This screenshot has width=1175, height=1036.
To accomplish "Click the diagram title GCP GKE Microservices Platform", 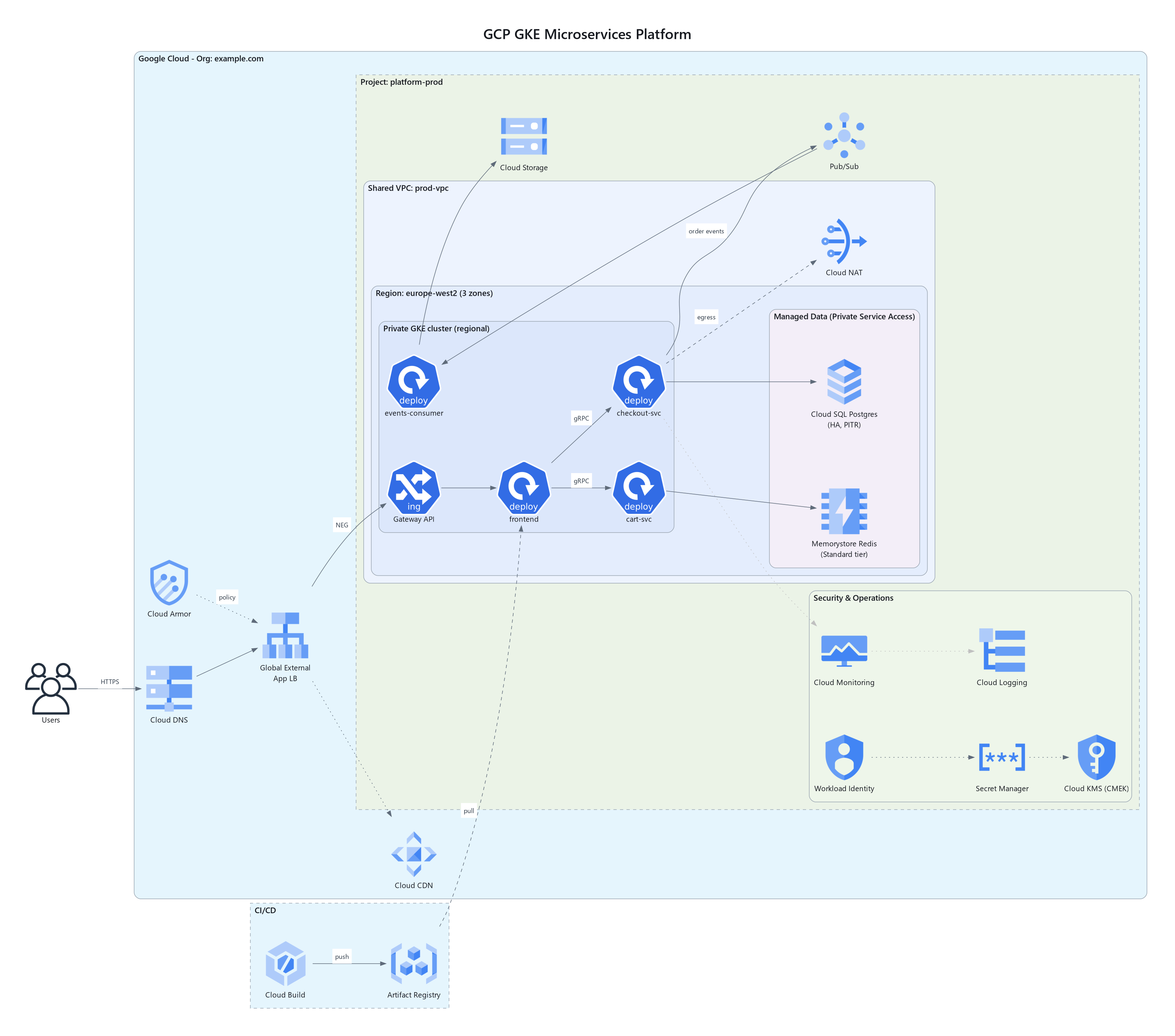I will click(587, 35).
